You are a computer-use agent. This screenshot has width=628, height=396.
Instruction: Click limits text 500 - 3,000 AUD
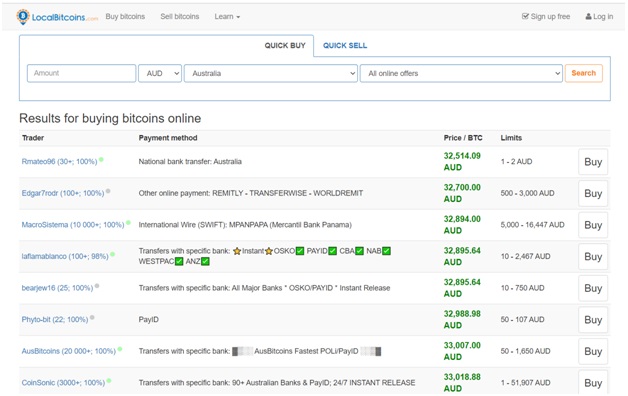coord(527,193)
